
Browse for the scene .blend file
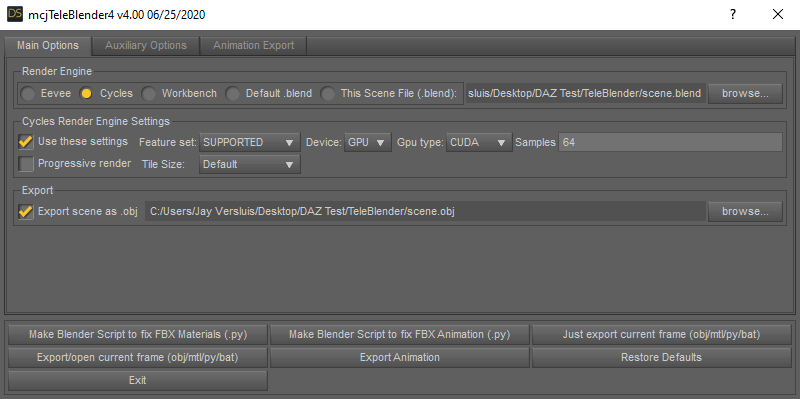[745, 93]
